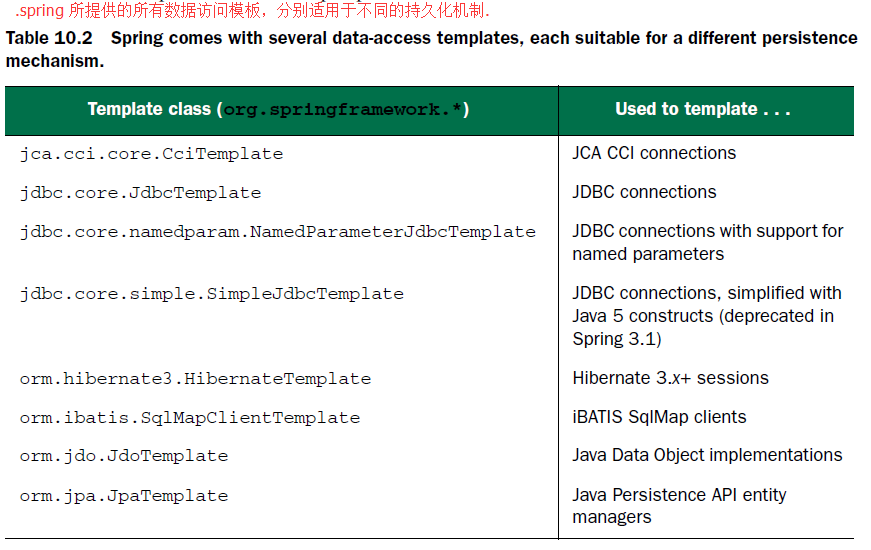Select the 'jdbc.core.JdbcTemplate' cell

(x=141, y=193)
